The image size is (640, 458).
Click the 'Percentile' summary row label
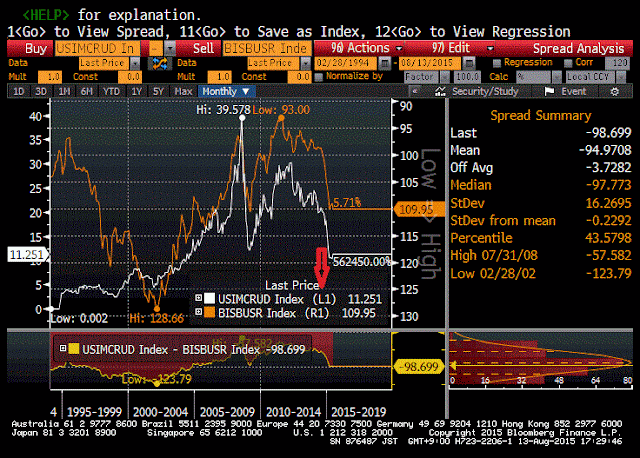481,238
